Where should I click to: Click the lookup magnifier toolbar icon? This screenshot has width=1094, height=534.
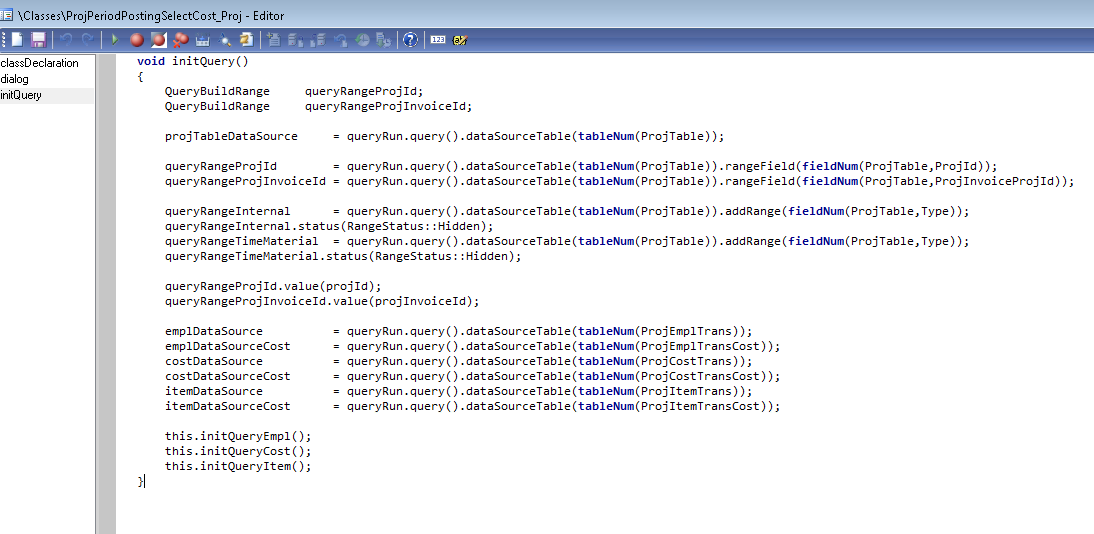[225, 40]
